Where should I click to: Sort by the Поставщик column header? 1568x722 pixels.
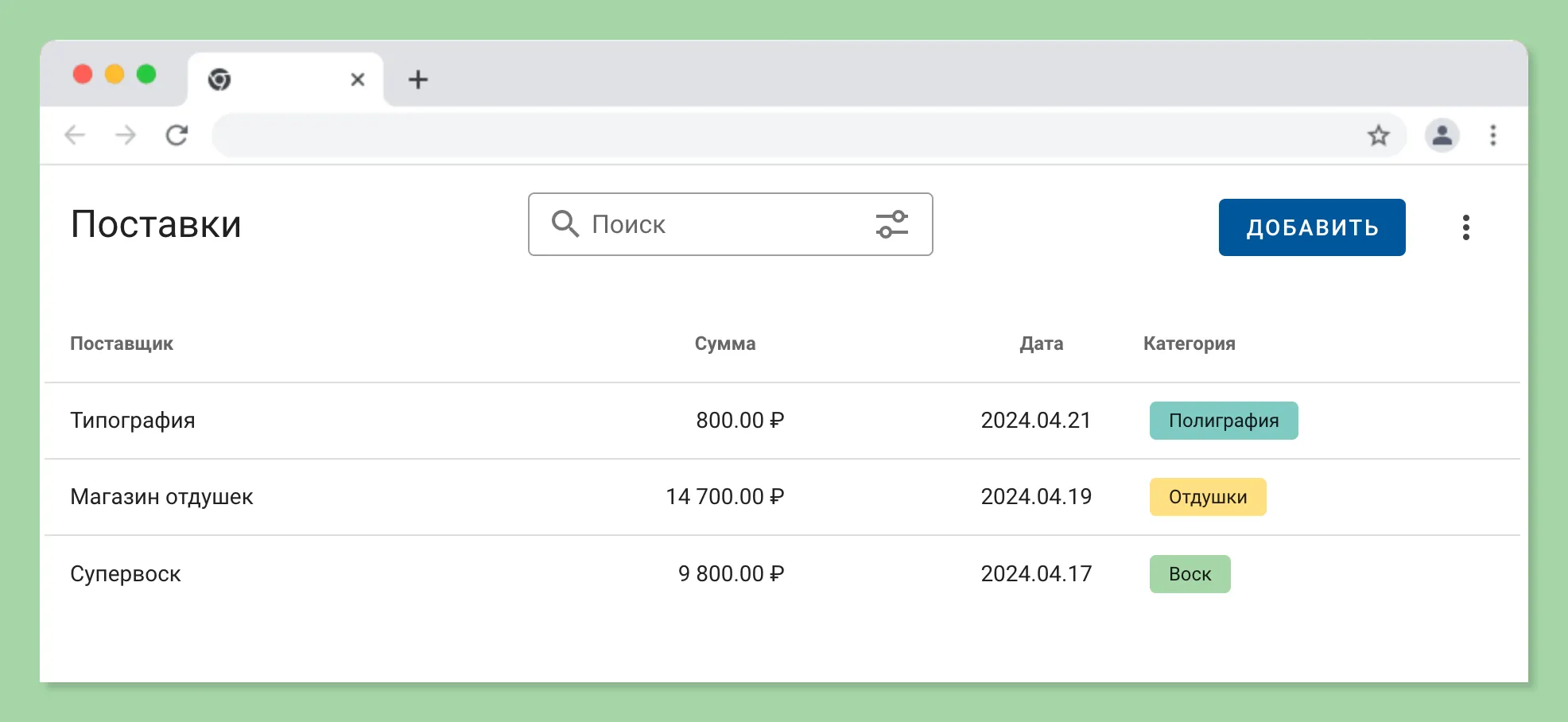pos(122,344)
